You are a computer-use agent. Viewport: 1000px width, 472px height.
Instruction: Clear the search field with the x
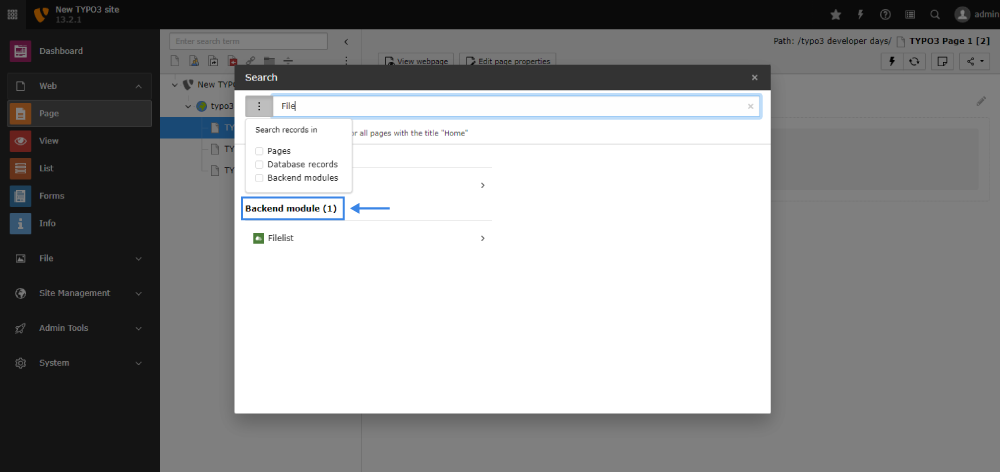coord(751,107)
